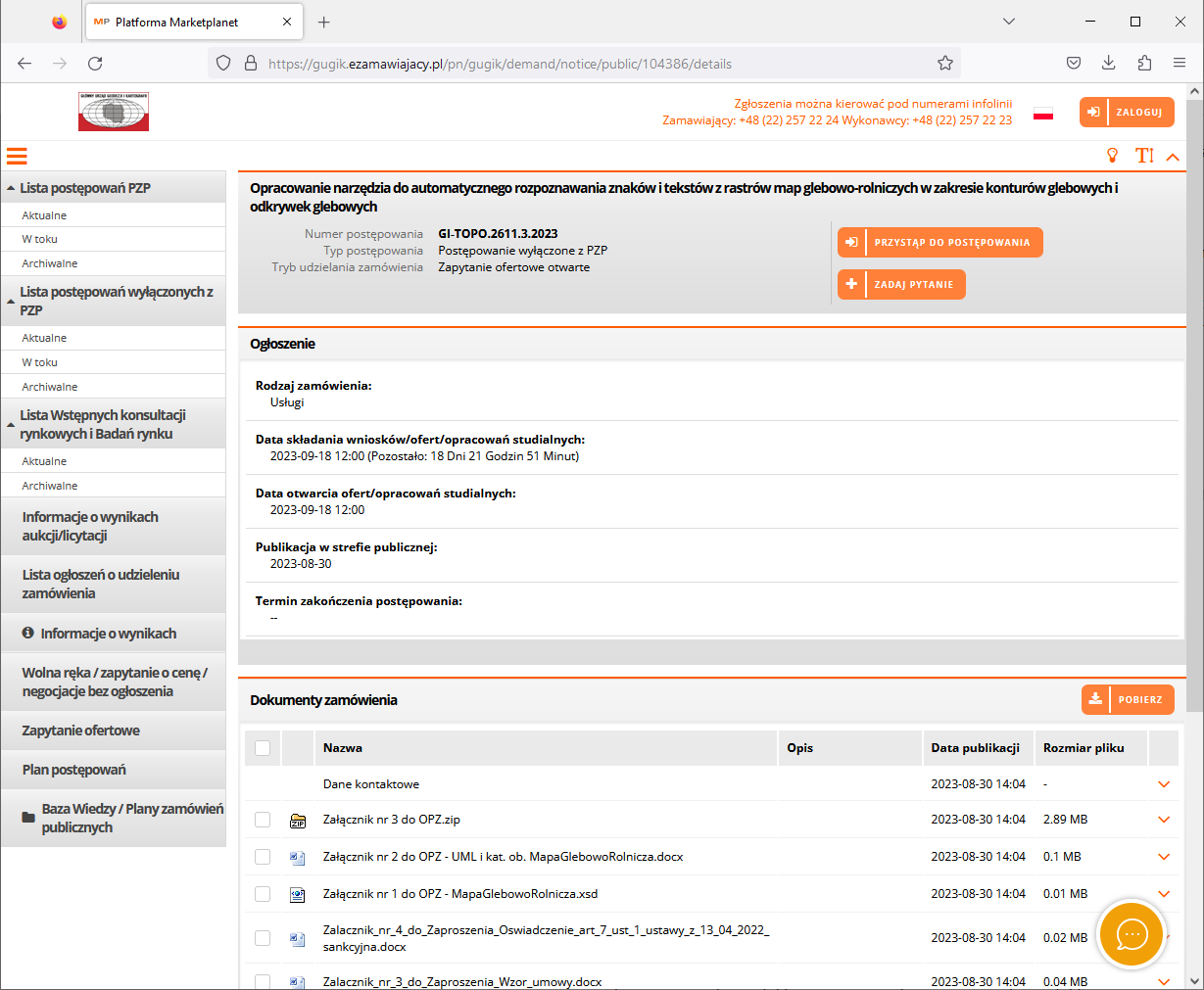The image size is (1204, 990).
Task: Click the GUGiK logo
Action: (x=114, y=112)
